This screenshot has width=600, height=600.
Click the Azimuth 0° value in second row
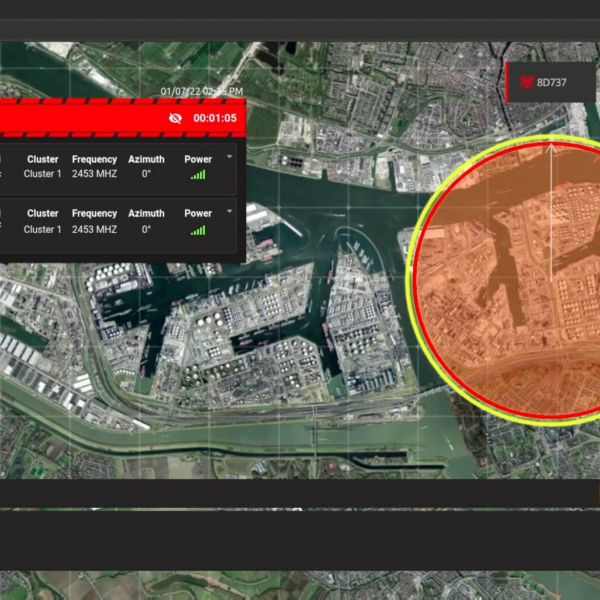(146, 229)
